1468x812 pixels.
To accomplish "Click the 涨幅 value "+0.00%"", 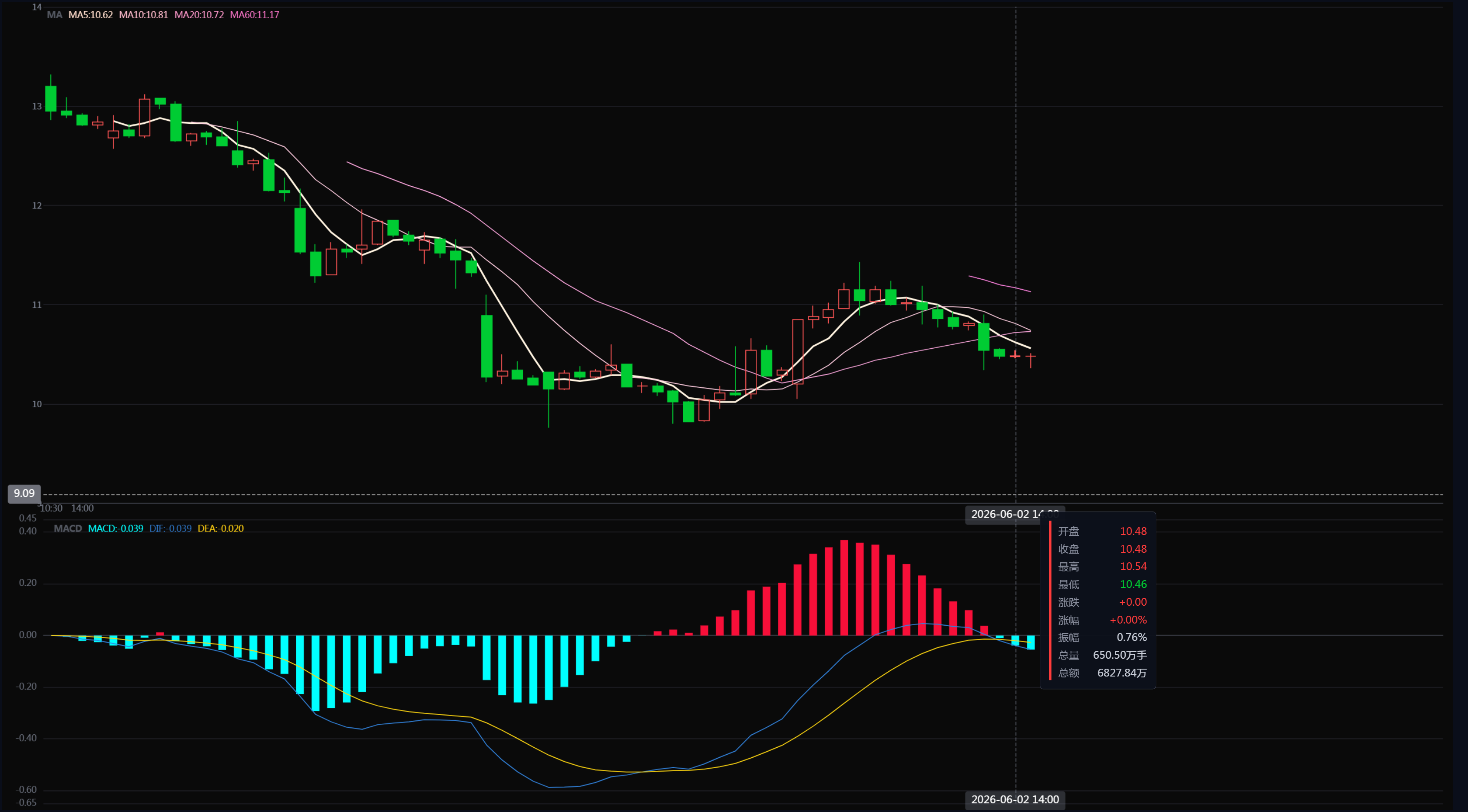I will click(1128, 619).
